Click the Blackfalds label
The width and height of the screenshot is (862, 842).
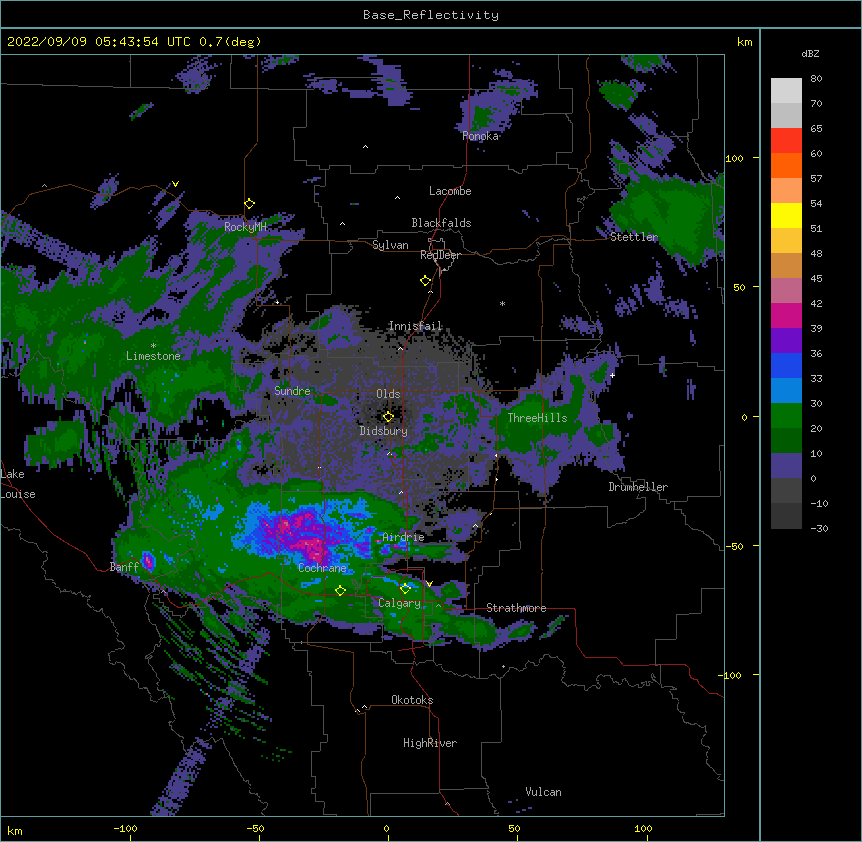pyautogui.click(x=441, y=223)
